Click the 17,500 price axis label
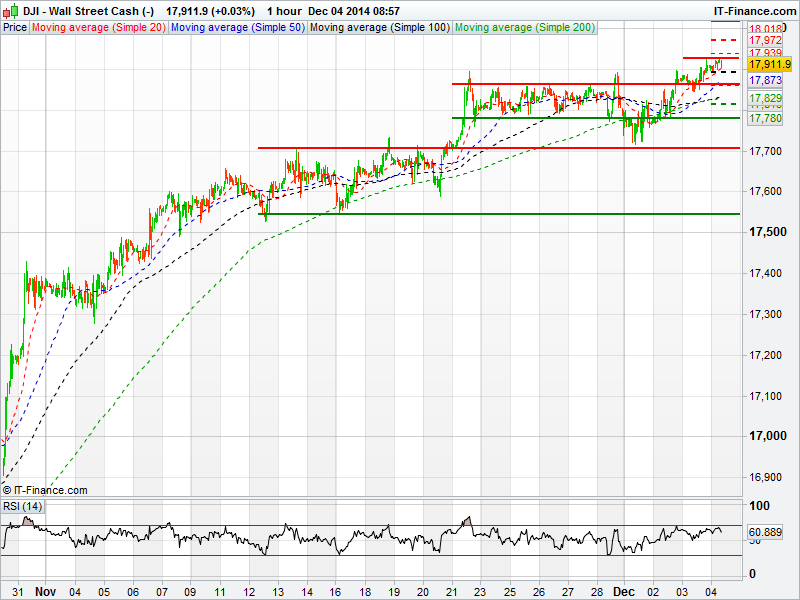 767,232
